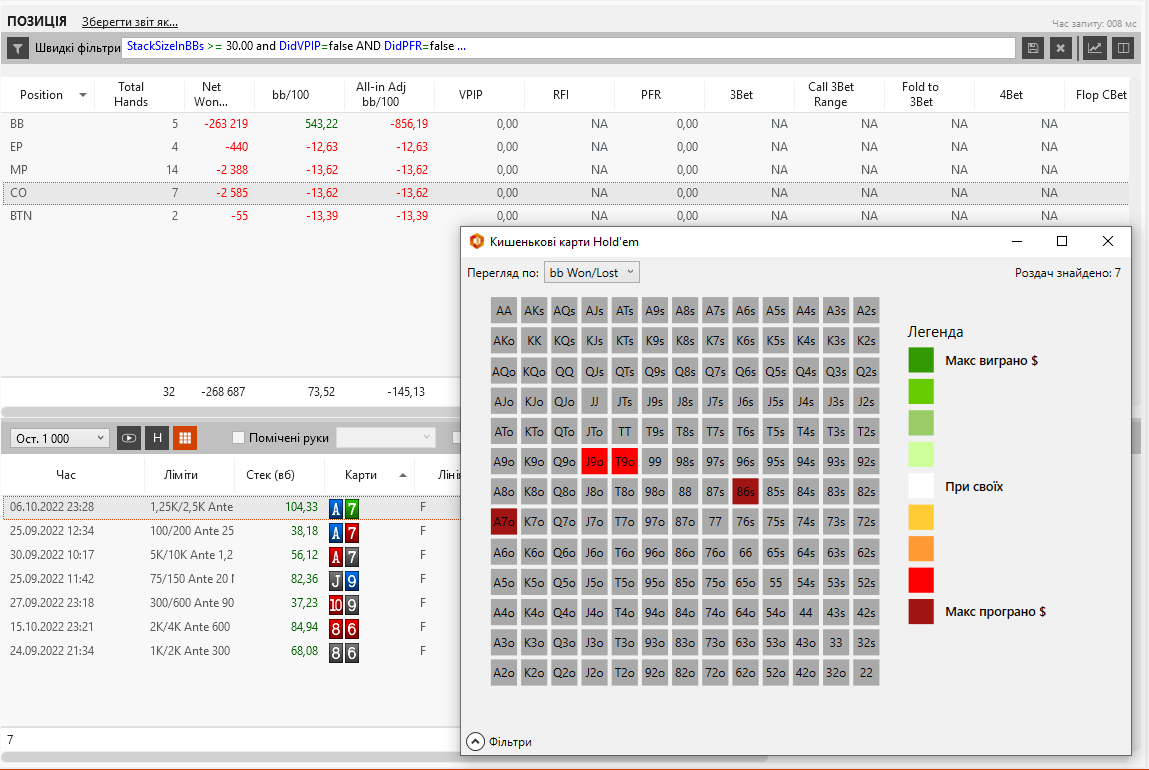Sort by 'Total Hands' column header
The image size is (1149, 770).
pos(131,95)
